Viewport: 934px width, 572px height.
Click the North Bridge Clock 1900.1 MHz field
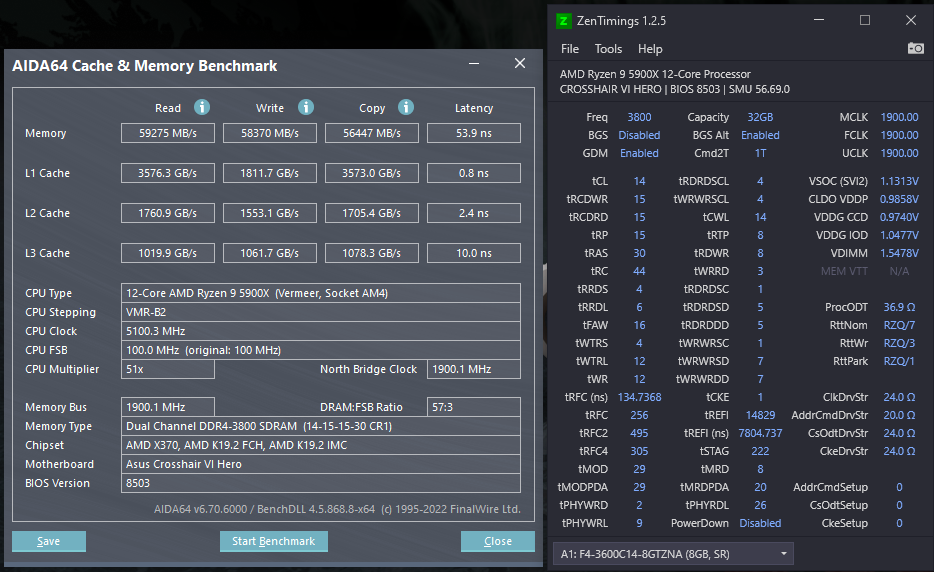tap(474, 369)
